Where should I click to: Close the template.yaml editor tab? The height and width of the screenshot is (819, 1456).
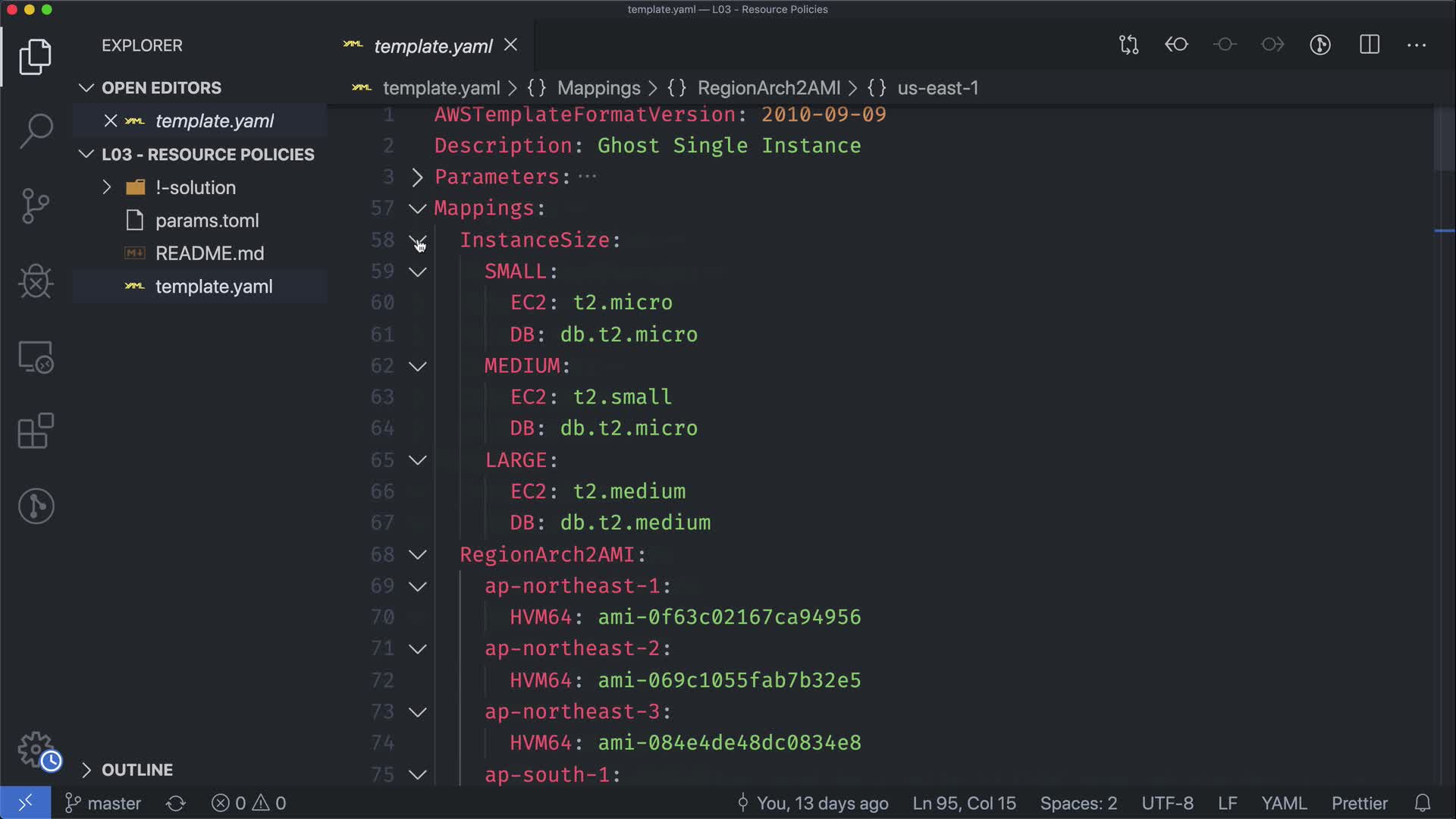tap(511, 45)
